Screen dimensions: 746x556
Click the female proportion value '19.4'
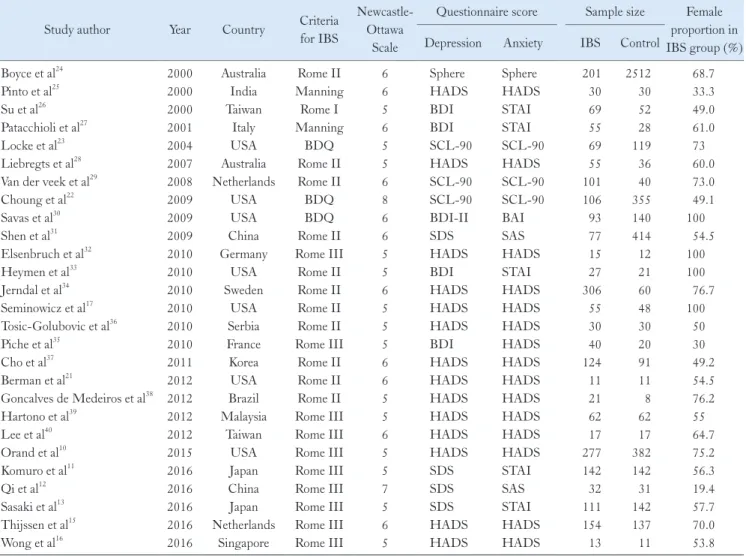click(x=704, y=489)
